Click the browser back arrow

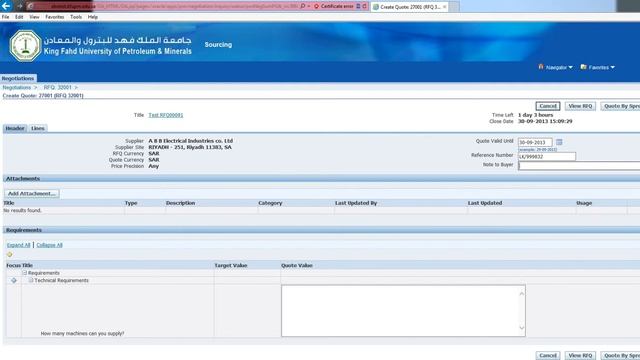[x=6, y=6]
